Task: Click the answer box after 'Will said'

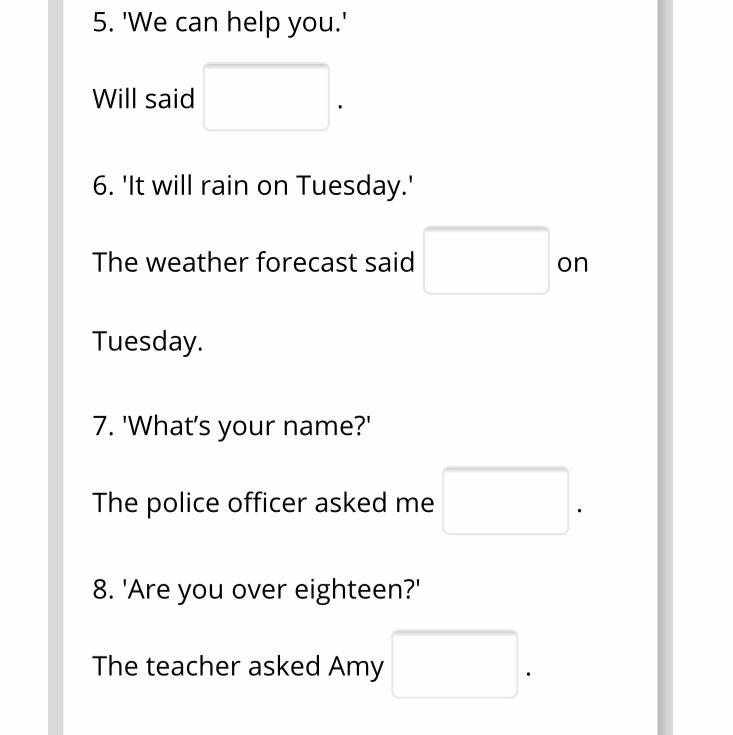Action: [x=266, y=97]
